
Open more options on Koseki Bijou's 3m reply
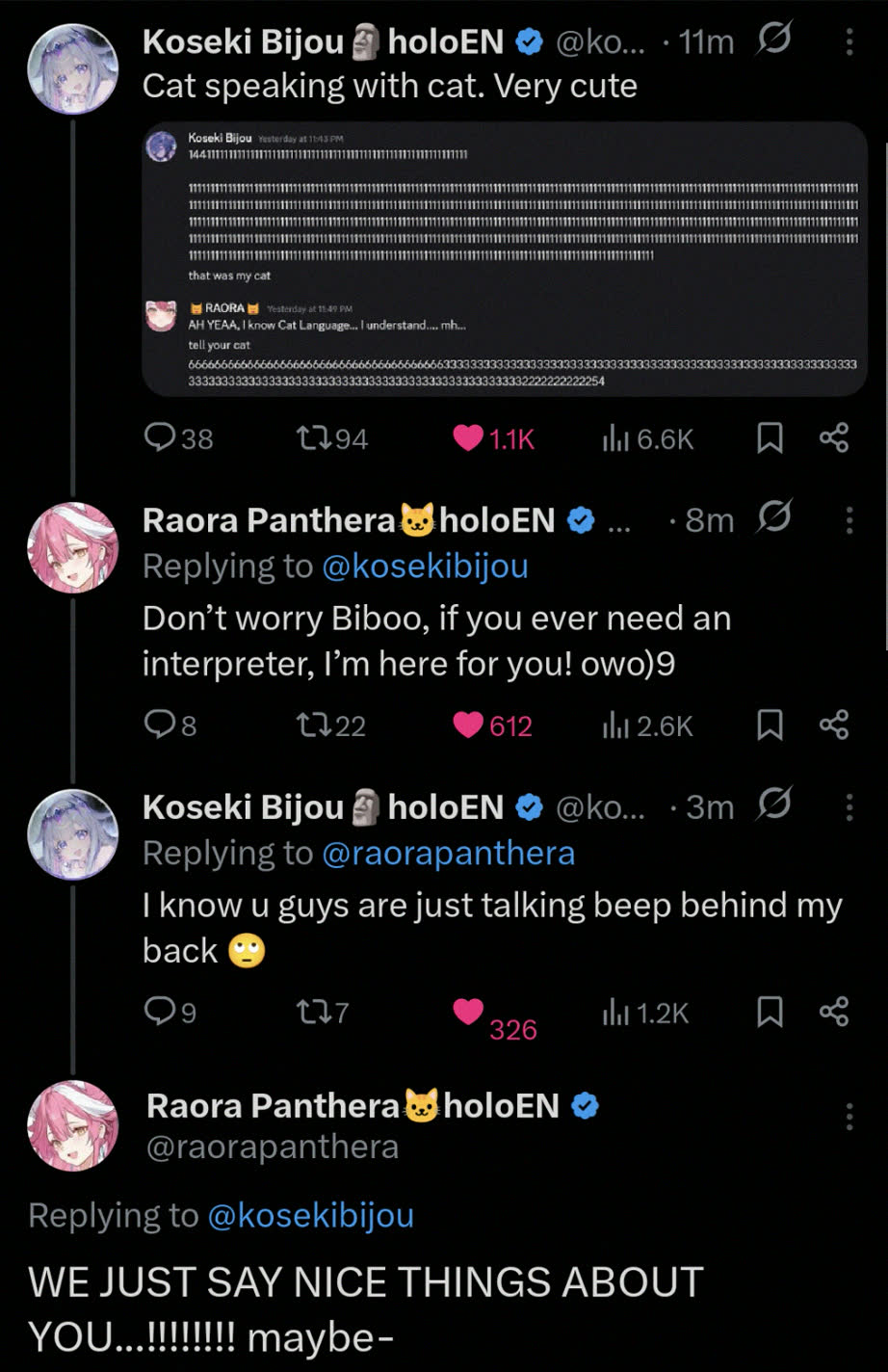[x=849, y=807]
